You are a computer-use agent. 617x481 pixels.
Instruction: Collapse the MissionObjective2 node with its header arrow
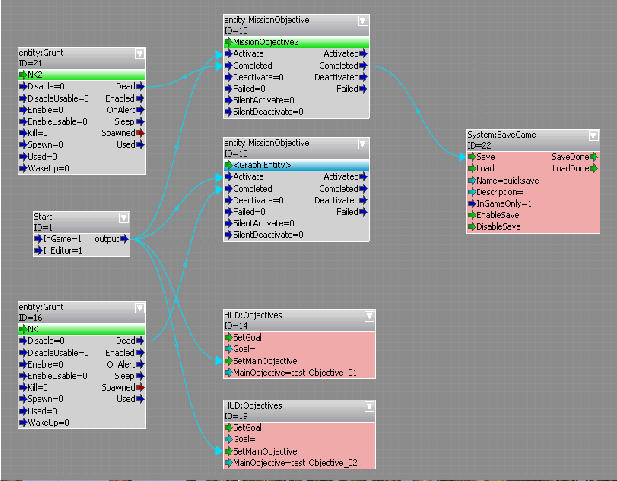tap(362, 21)
